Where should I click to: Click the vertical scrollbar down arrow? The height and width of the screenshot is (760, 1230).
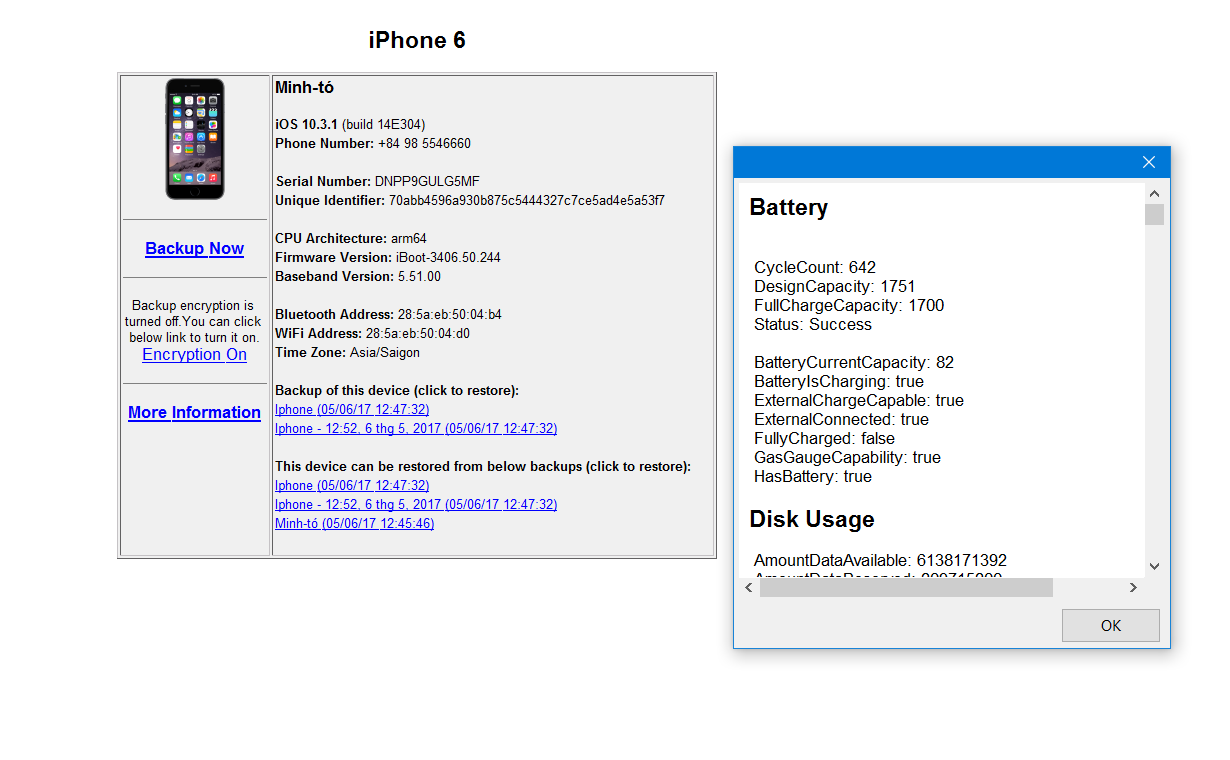pyautogui.click(x=1154, y=566)
